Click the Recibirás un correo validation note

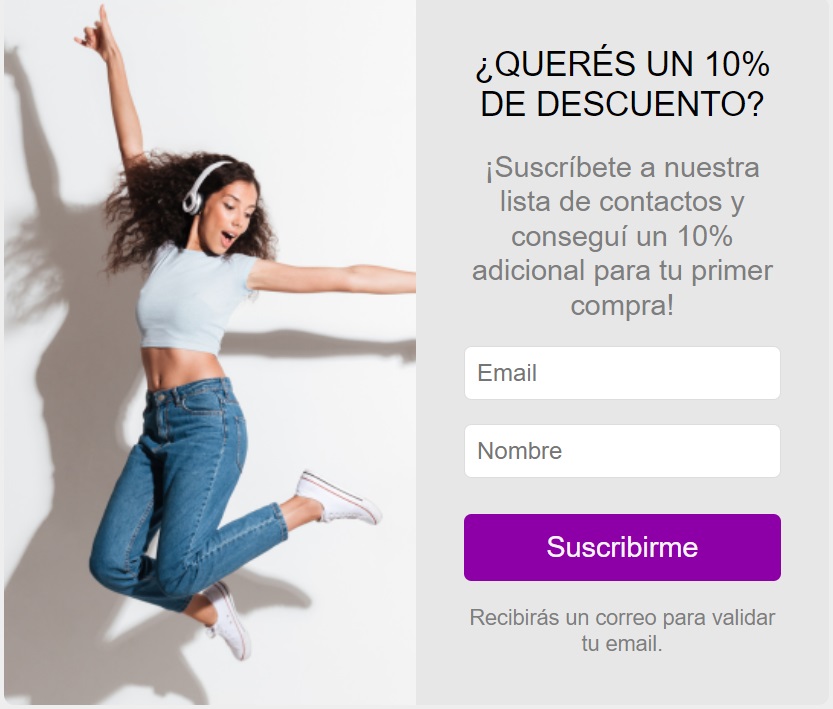click(622, 630)
